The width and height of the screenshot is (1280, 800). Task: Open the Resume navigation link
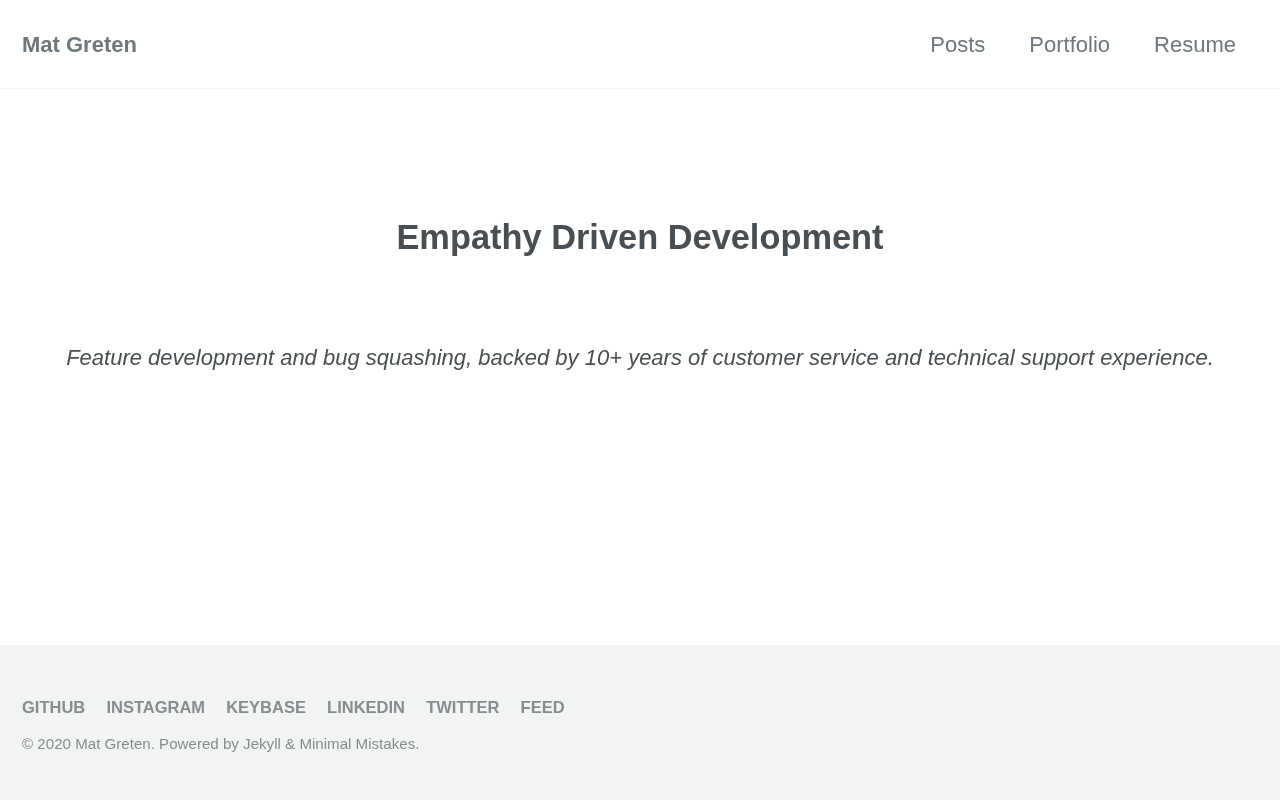pyautogui.click(x=1194, y=45)
